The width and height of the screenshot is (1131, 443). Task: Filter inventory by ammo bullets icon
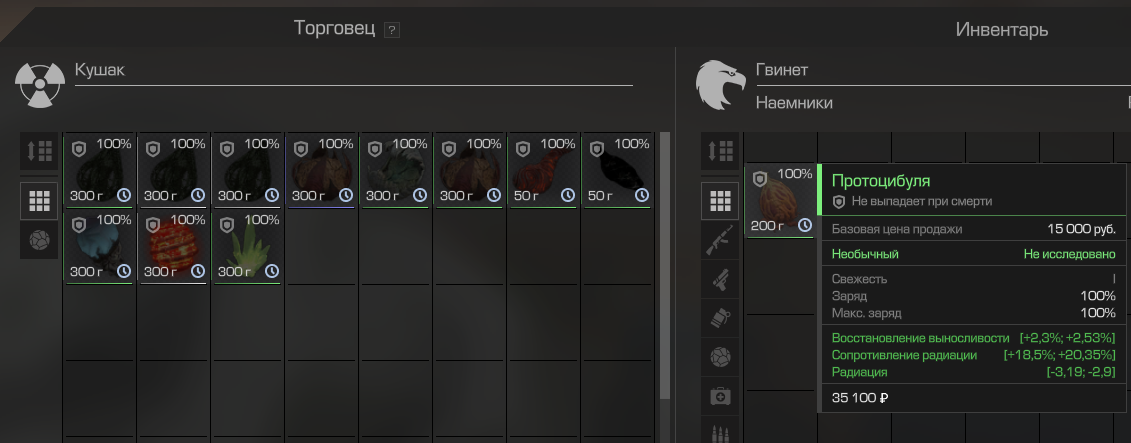tap(720, 431)
